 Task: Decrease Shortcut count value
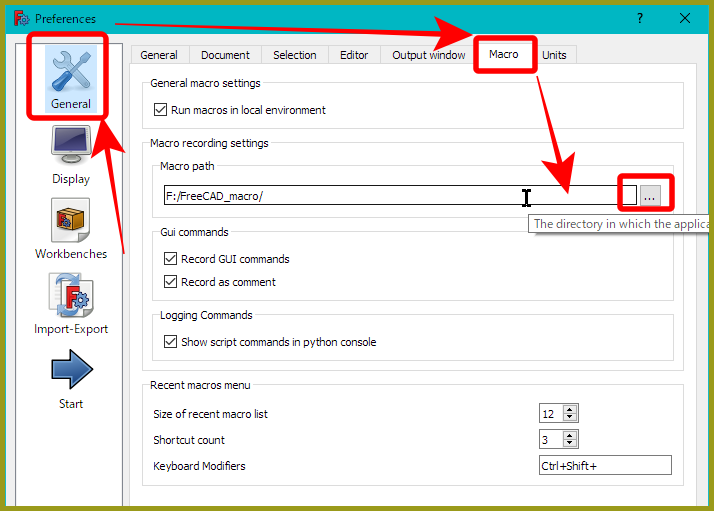(x=570, y=444)
